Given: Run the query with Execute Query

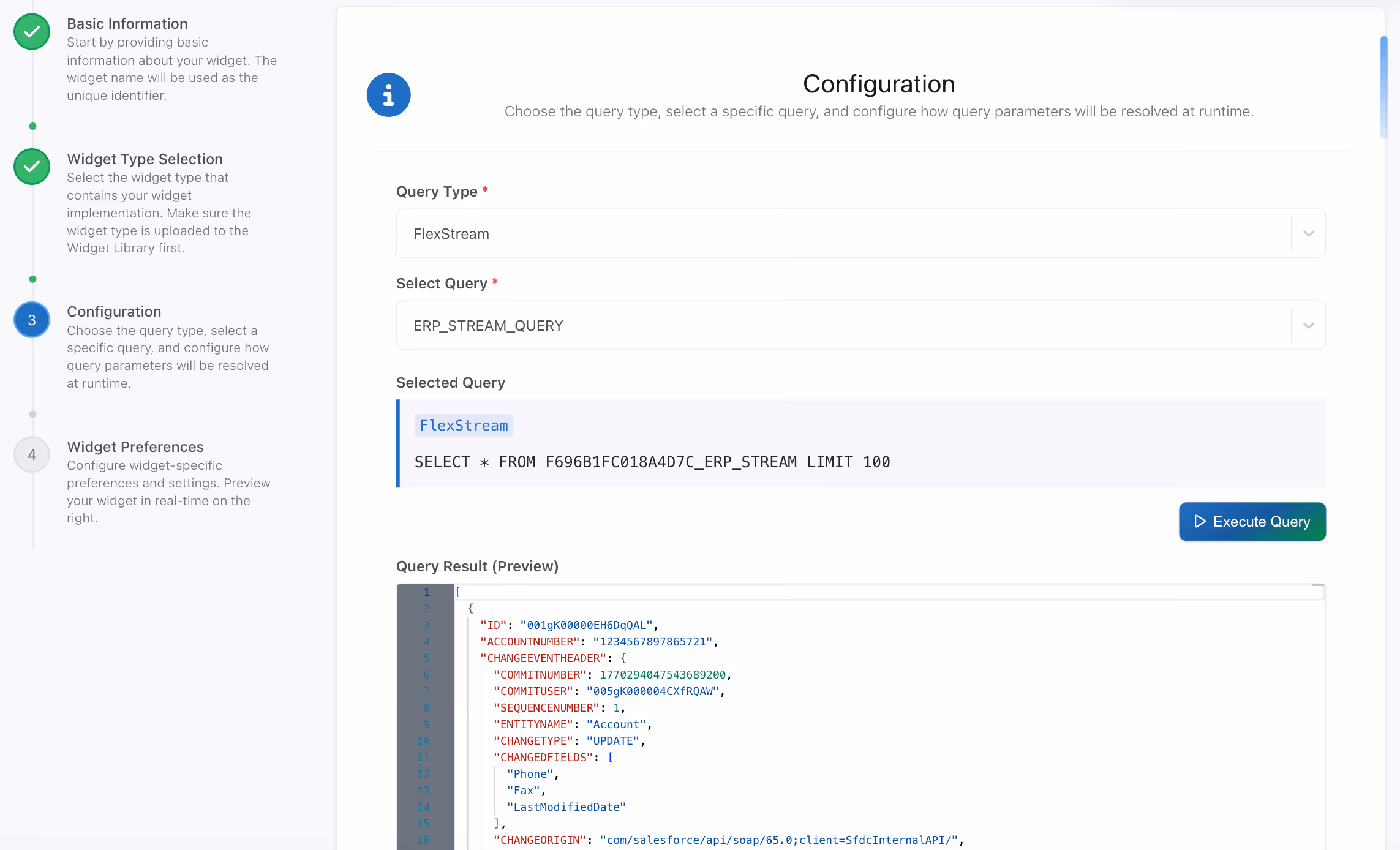Looking at the screenshot, I should coord(1252,521).
